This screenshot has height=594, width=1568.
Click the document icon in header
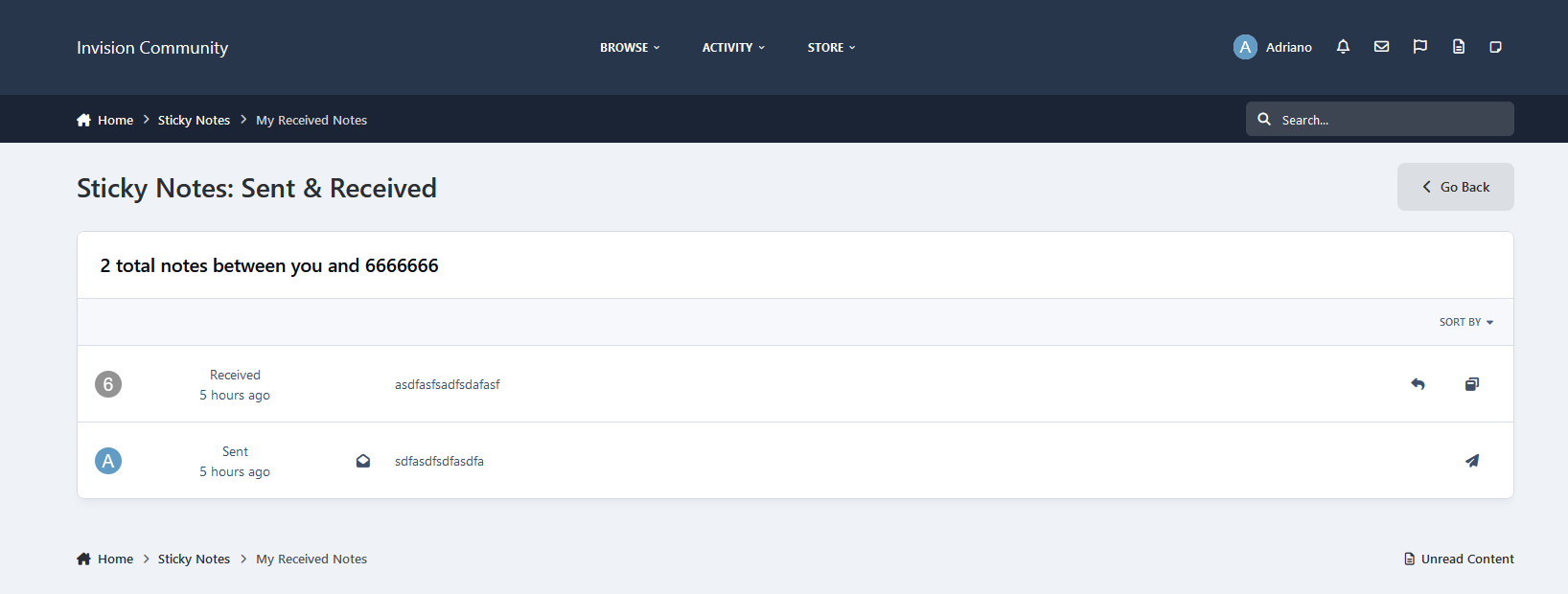pos(1458,47)
